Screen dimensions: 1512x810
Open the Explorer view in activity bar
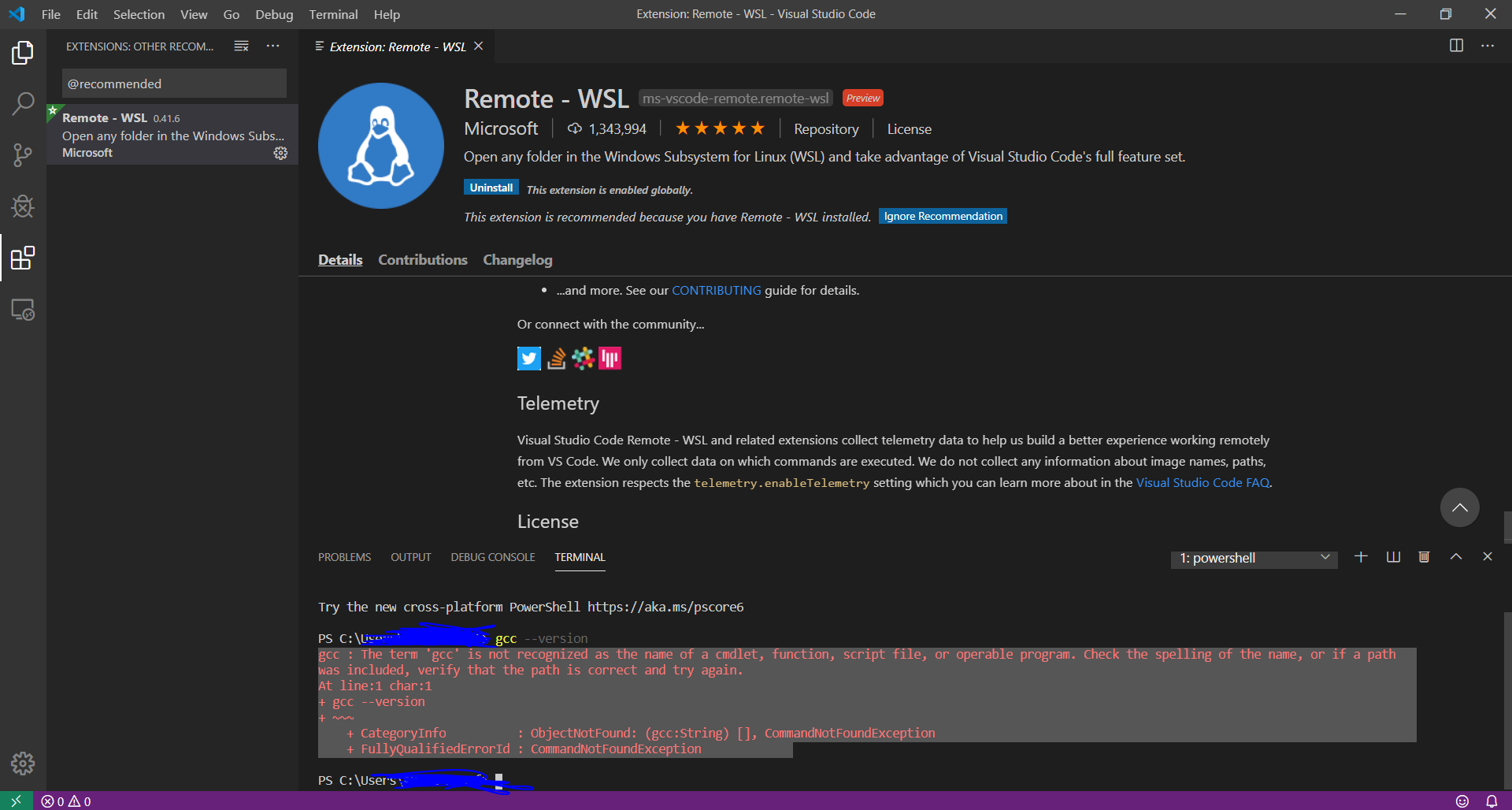click(x=23, y=53)
